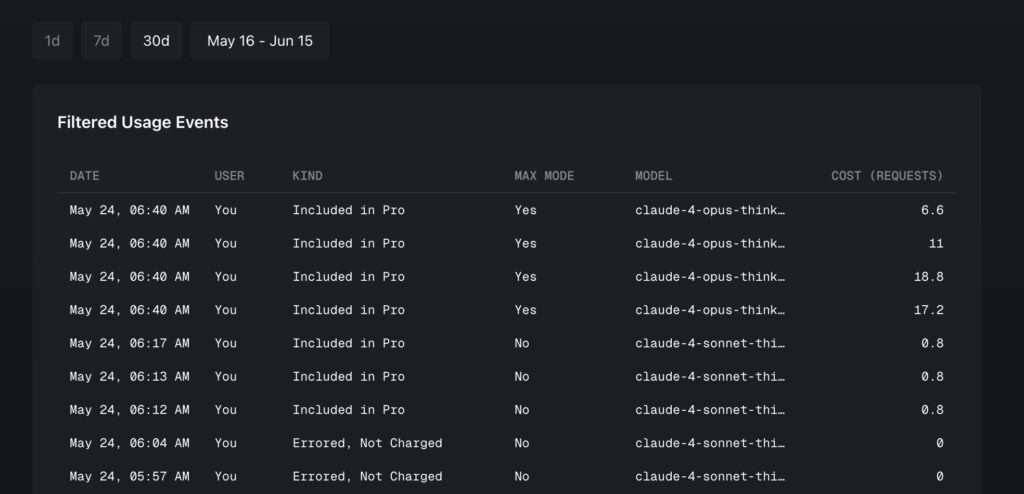Select the row with cost 17.2

pos(506,310)
